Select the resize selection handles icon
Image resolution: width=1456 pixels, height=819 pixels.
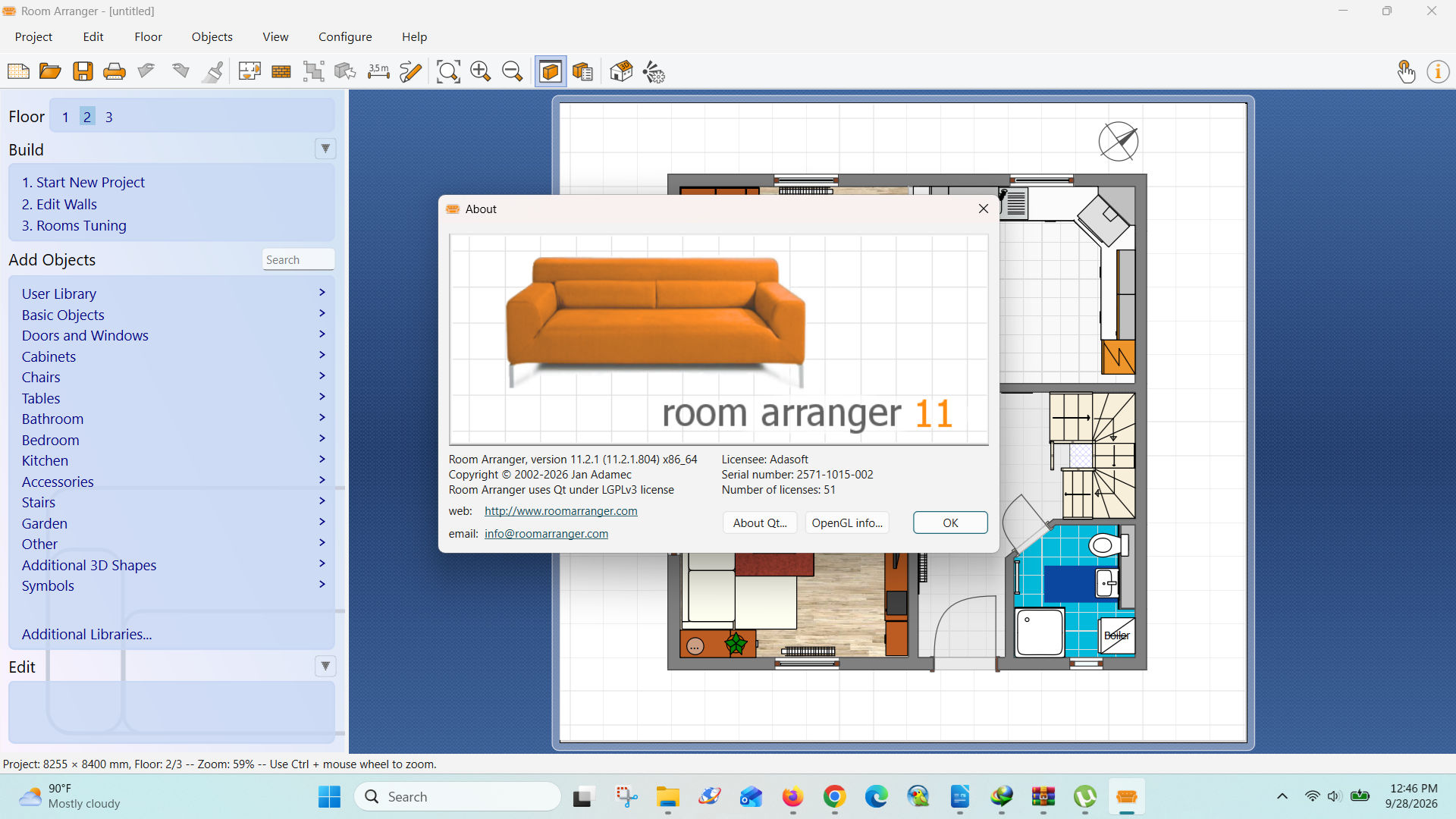(313, 72)
